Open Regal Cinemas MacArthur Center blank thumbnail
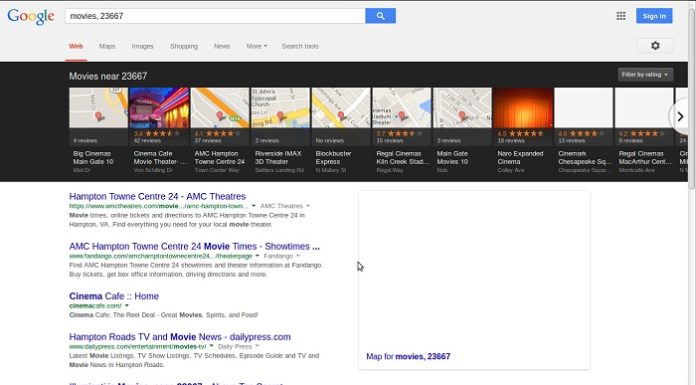Viewport: 696px width, 385px height. [x=644, y=108]
